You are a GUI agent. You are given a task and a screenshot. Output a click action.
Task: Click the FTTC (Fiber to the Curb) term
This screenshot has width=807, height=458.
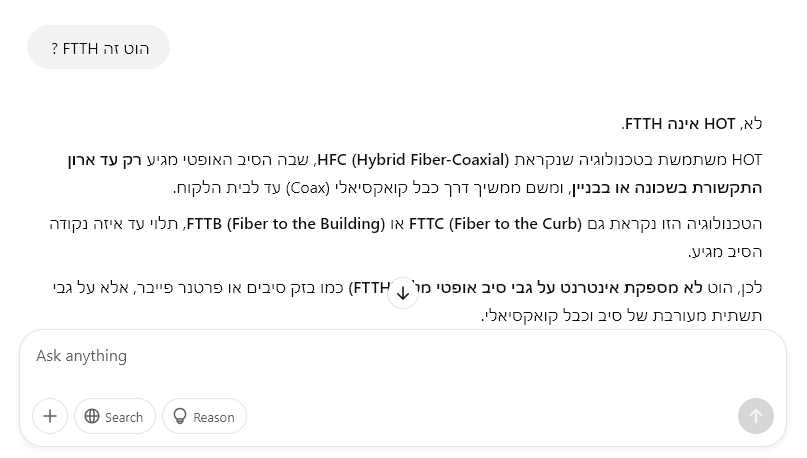496,224
